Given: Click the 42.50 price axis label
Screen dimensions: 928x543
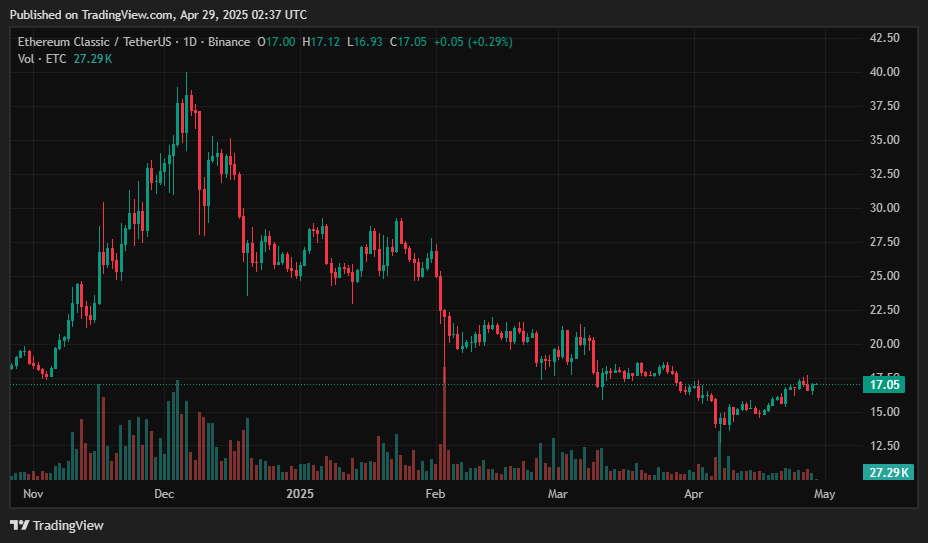Looking at the screenshot, I should coord(885,38).
